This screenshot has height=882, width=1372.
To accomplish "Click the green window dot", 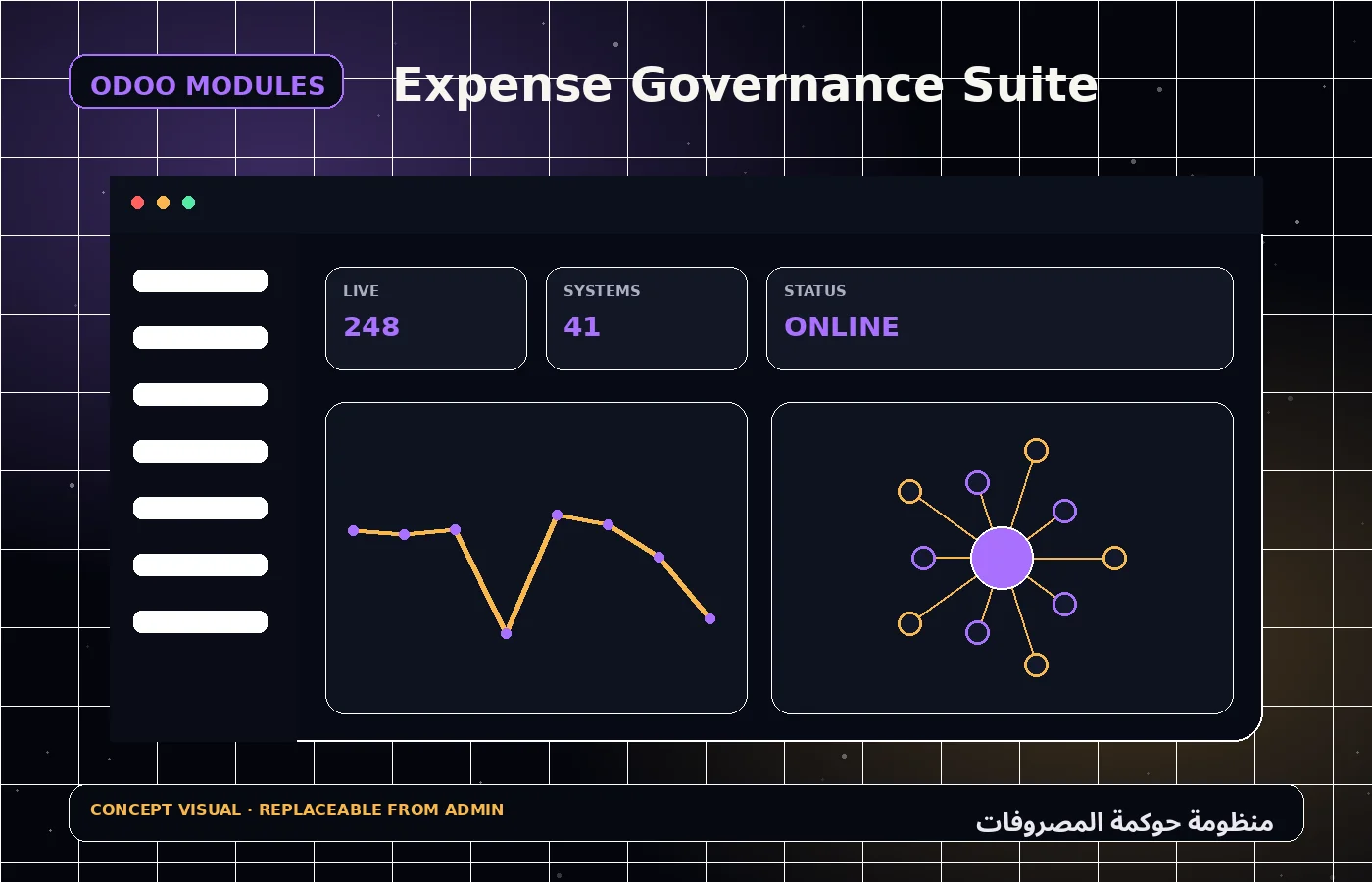I will click(189, 203).
